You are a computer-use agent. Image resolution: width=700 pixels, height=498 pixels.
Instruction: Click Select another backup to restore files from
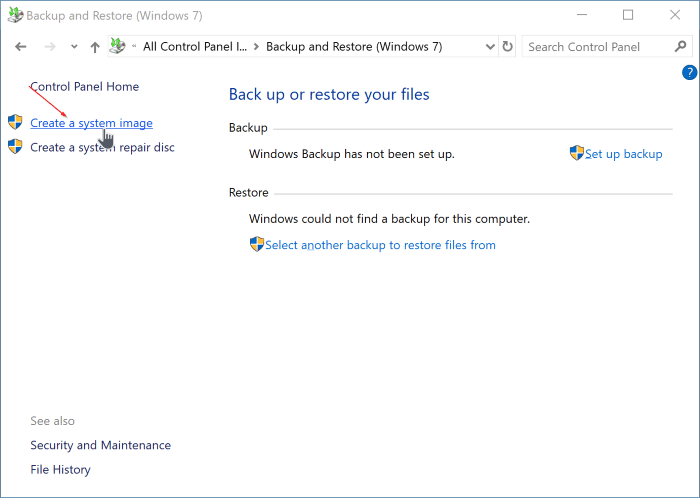coord(380,245)
